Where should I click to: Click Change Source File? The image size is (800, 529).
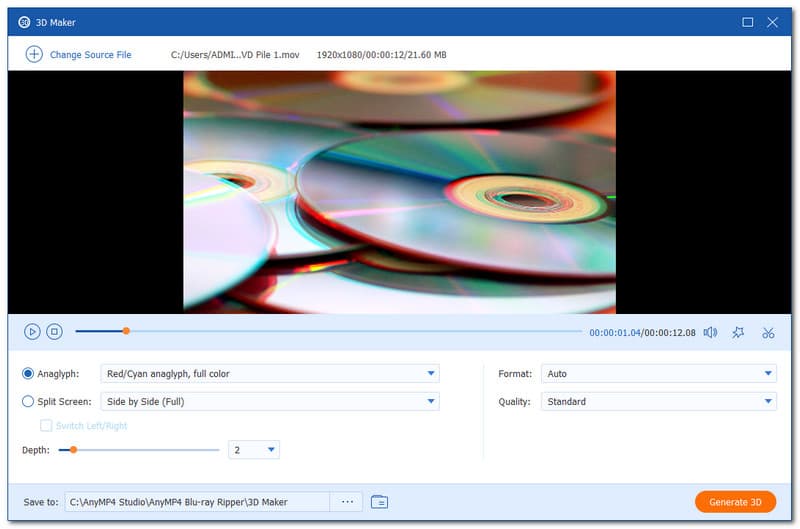tap(90, 54)
